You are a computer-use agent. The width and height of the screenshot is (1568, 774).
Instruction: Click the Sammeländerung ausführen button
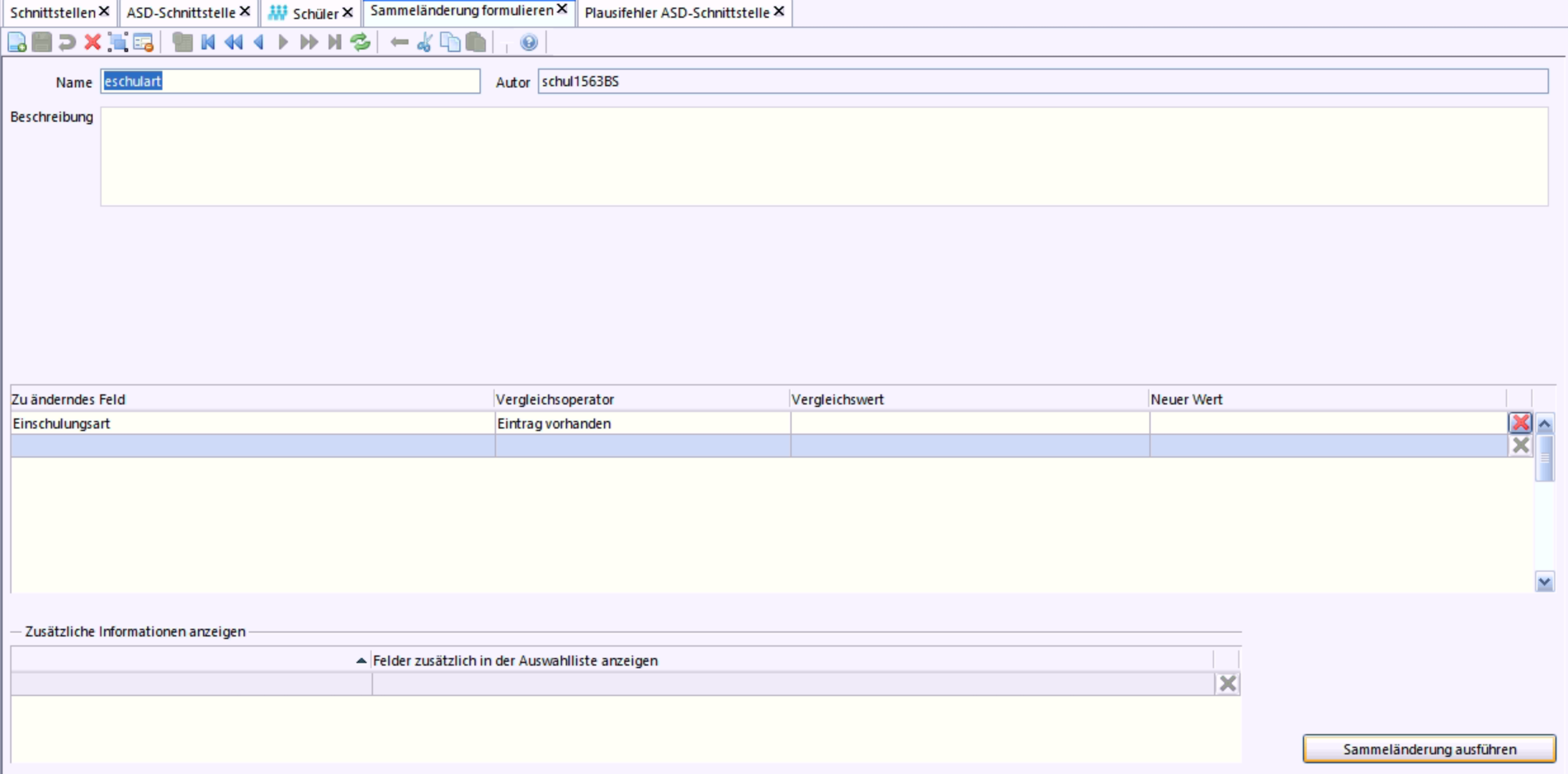1429,749
